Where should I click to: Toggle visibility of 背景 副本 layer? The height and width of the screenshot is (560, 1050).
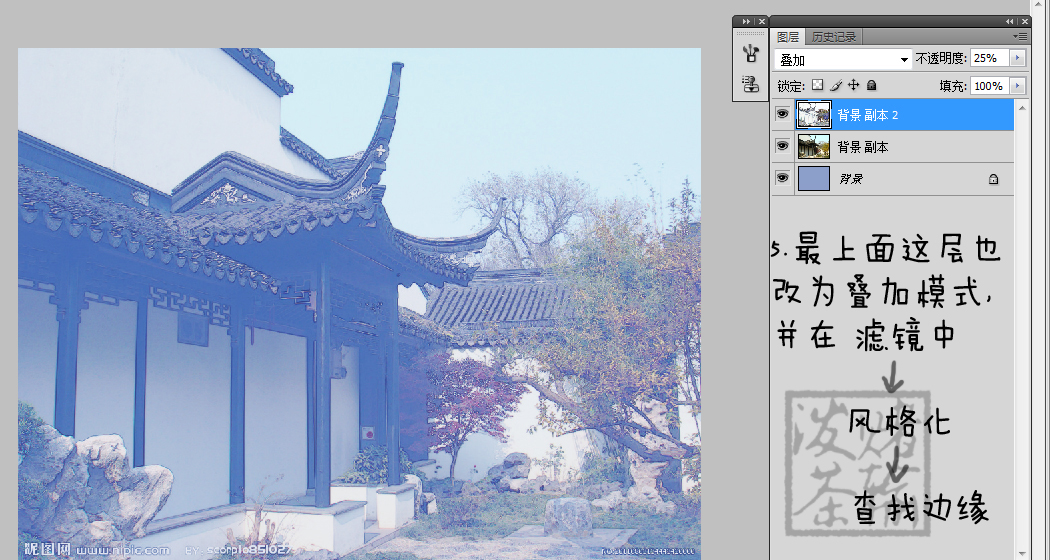coord(782,147)
